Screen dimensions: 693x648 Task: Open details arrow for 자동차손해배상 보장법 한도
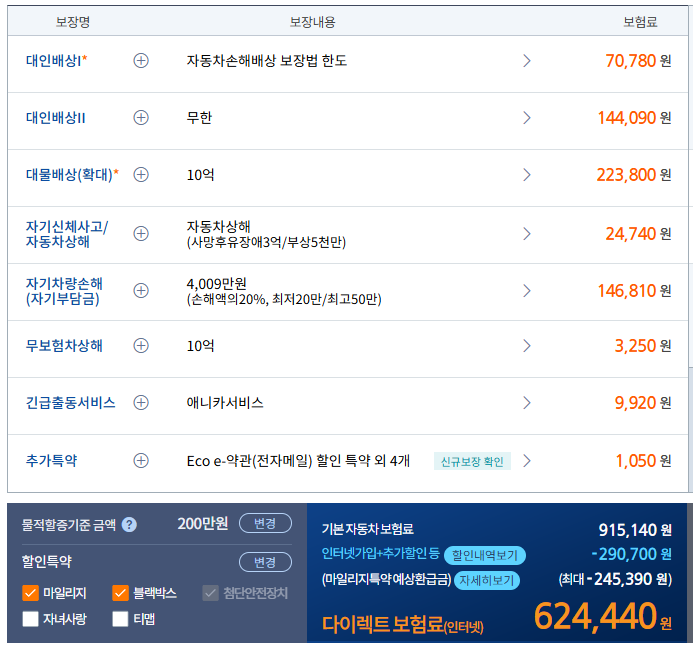[x=526, y=61]
